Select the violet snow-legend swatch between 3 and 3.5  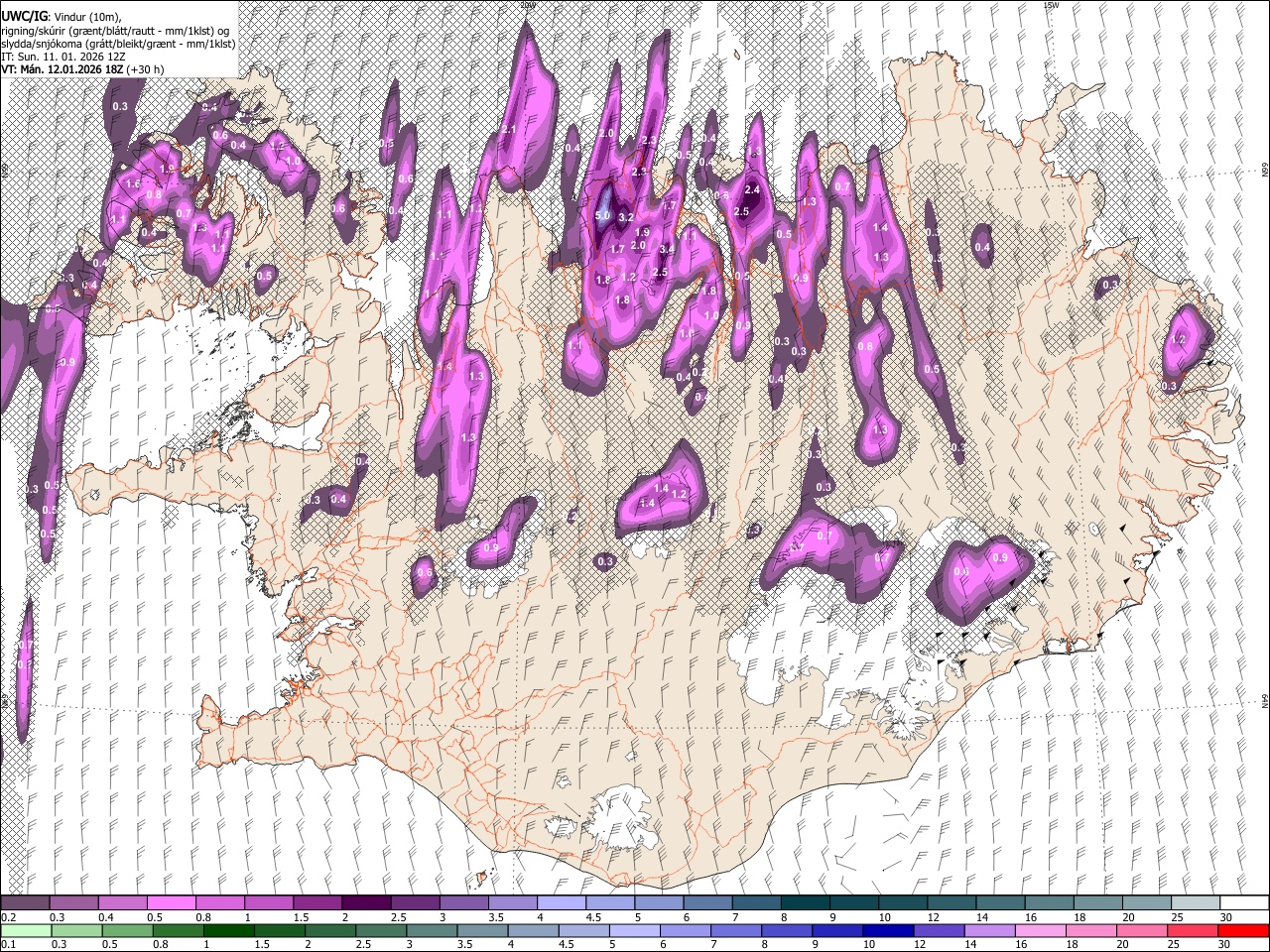[463, 903]
